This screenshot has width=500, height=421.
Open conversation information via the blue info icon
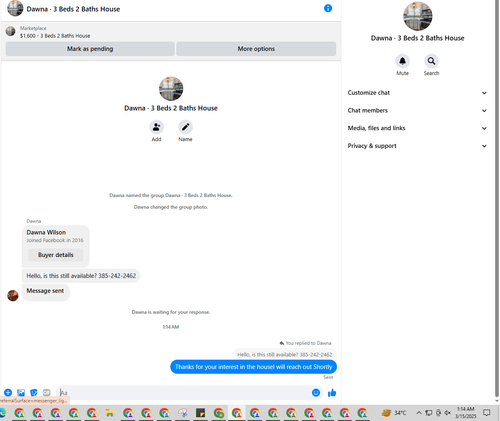click(328, 8)
